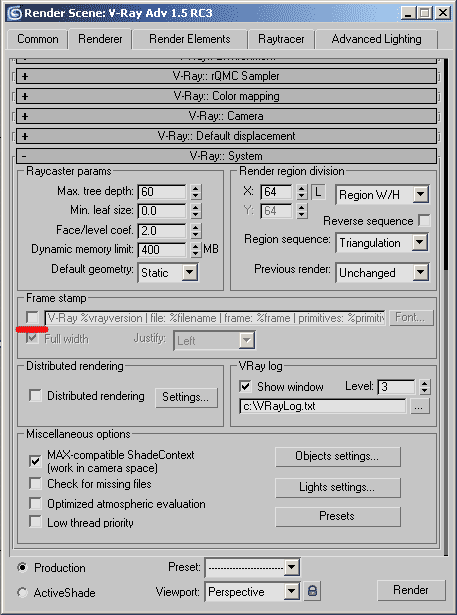Click the Distributed rendering Settings... button
The height and width of the screenshot is (615, 457).
coord(186,397)
